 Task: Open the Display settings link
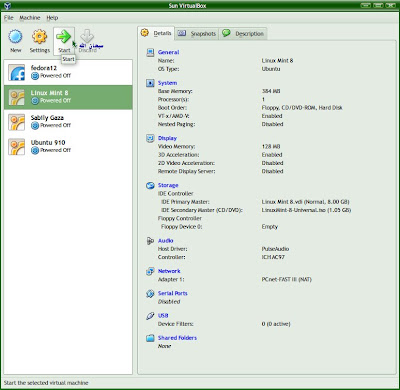point(167,138)
